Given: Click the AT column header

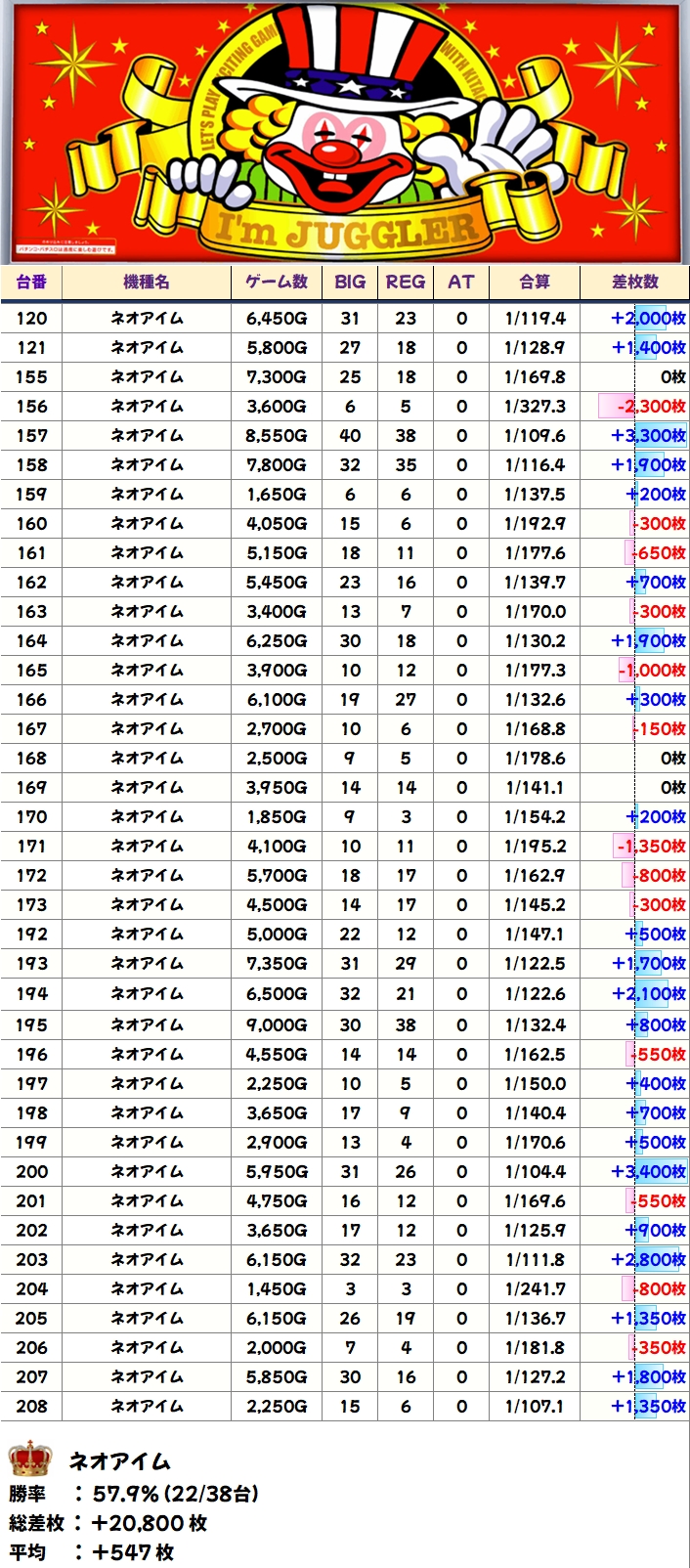Looking at the screenshot, I should click(x=461, y=282).
